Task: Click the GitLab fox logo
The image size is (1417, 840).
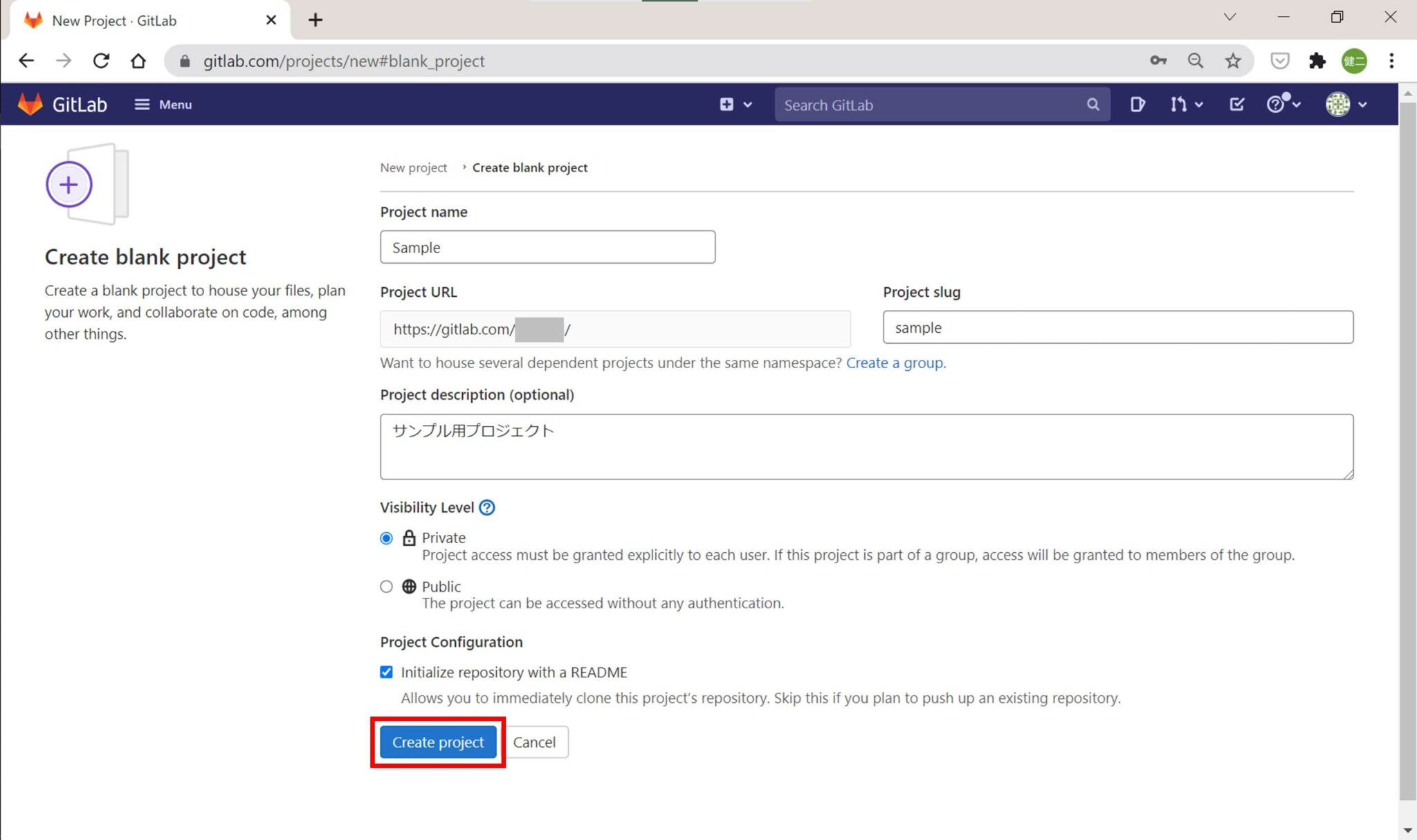Action: point(30,104)
